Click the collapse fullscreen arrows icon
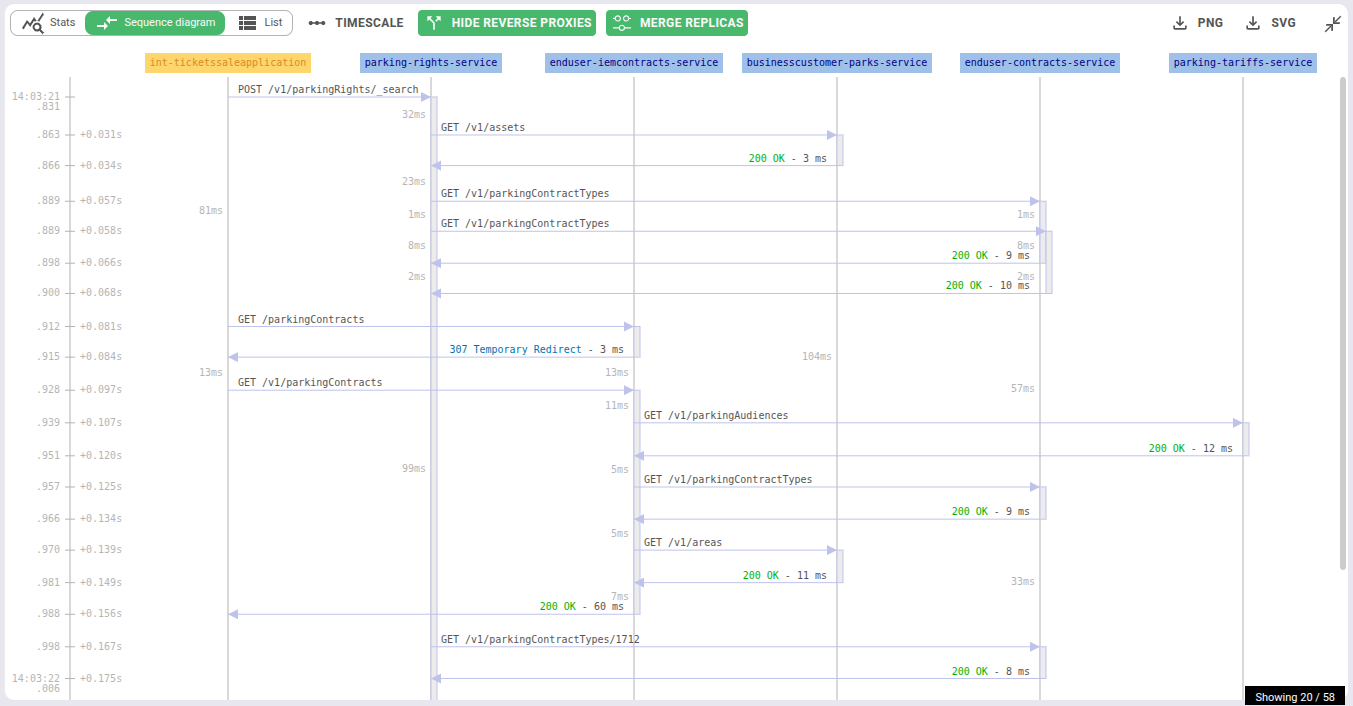Viewport: 1353px width, 706px height. click(x=1332, y=24)
